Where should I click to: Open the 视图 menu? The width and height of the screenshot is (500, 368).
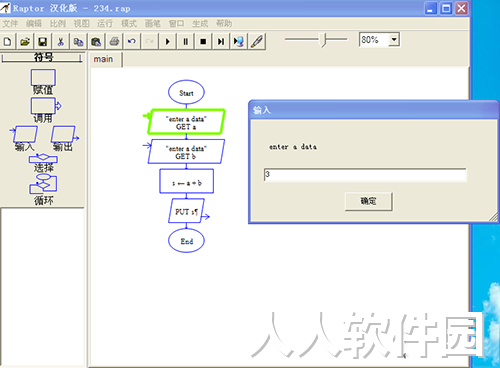(x=81, y=24)
